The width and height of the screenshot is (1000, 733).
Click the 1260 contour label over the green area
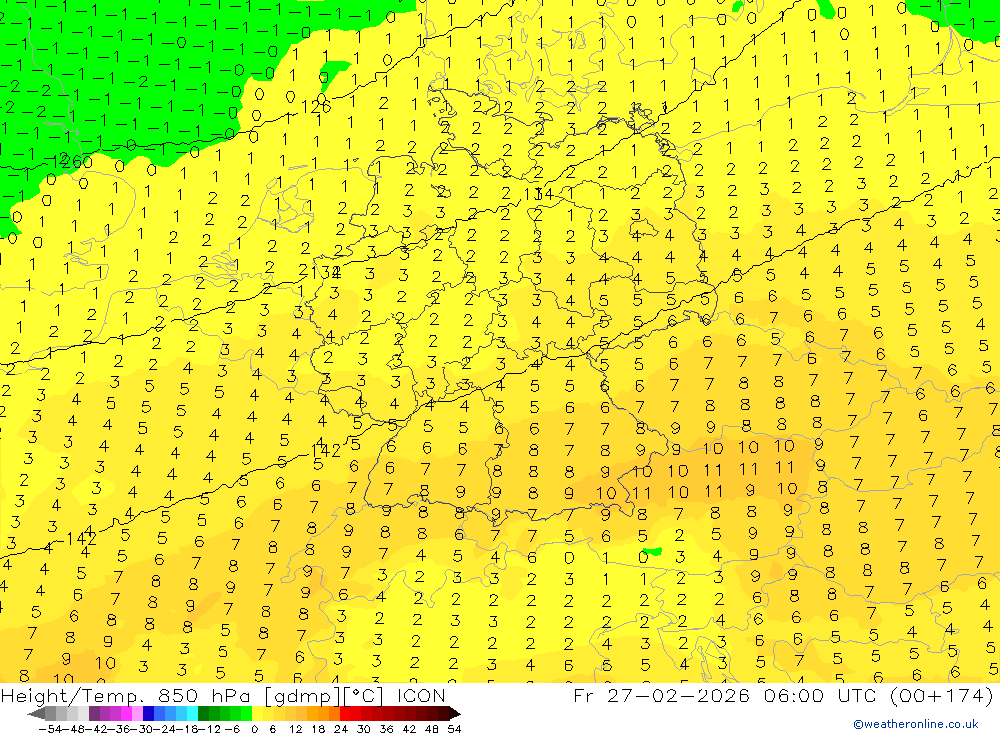71,161
